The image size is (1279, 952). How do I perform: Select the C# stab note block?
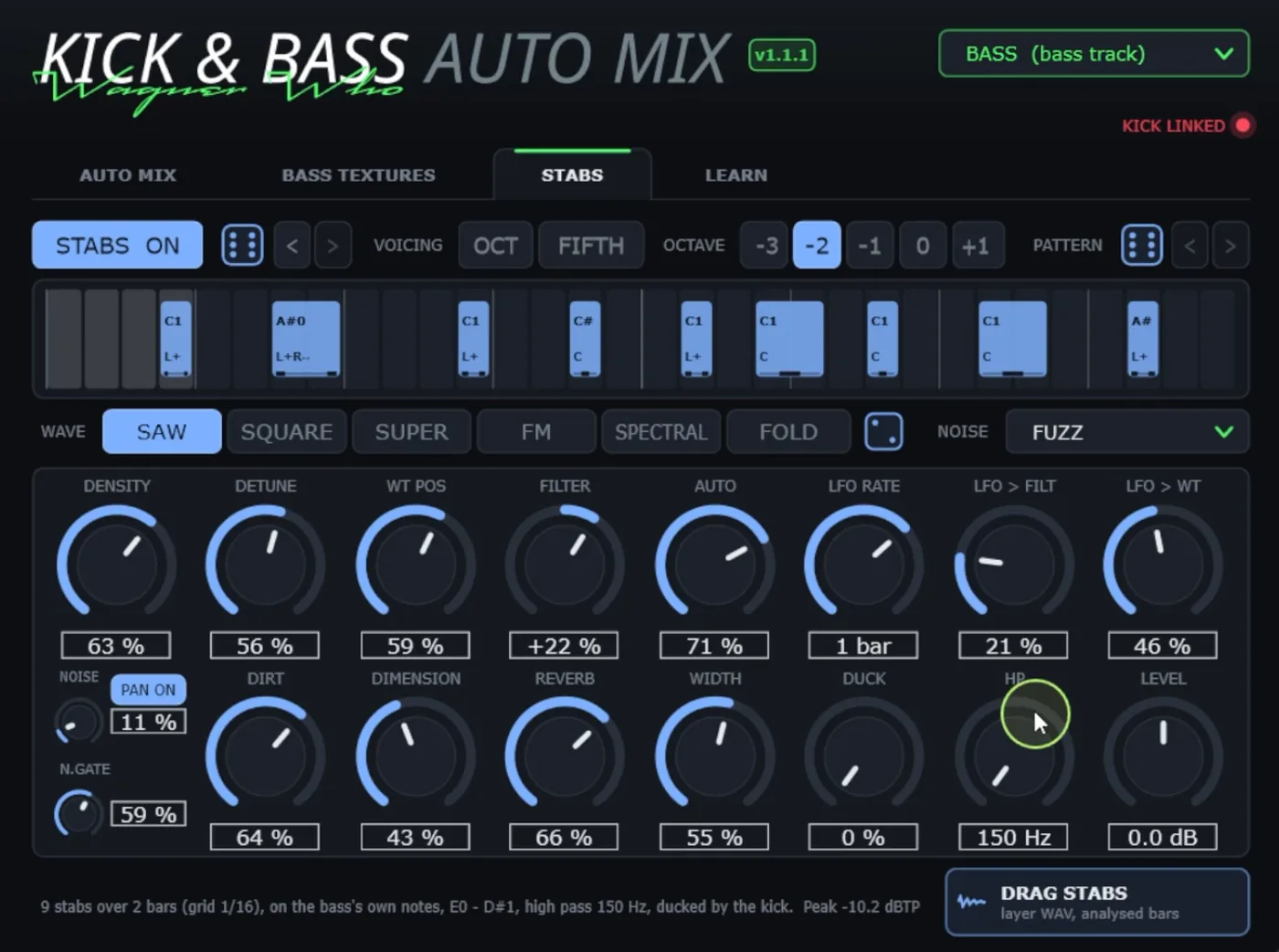coord(585,338)
